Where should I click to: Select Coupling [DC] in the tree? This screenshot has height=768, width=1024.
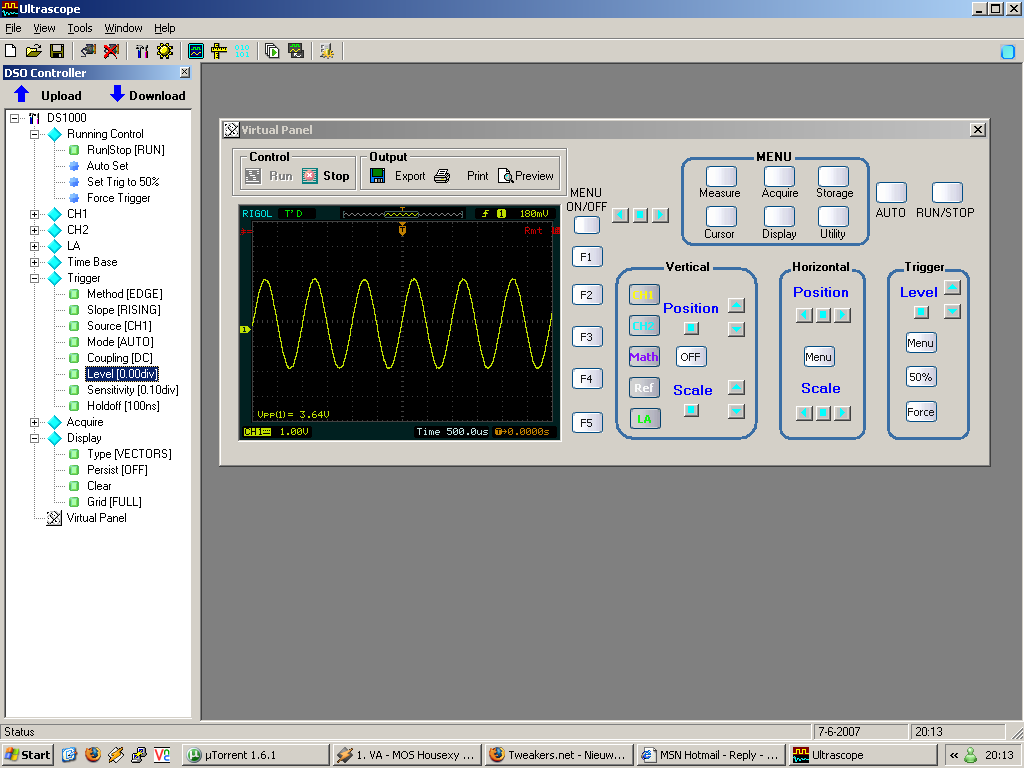pos(121,358)
